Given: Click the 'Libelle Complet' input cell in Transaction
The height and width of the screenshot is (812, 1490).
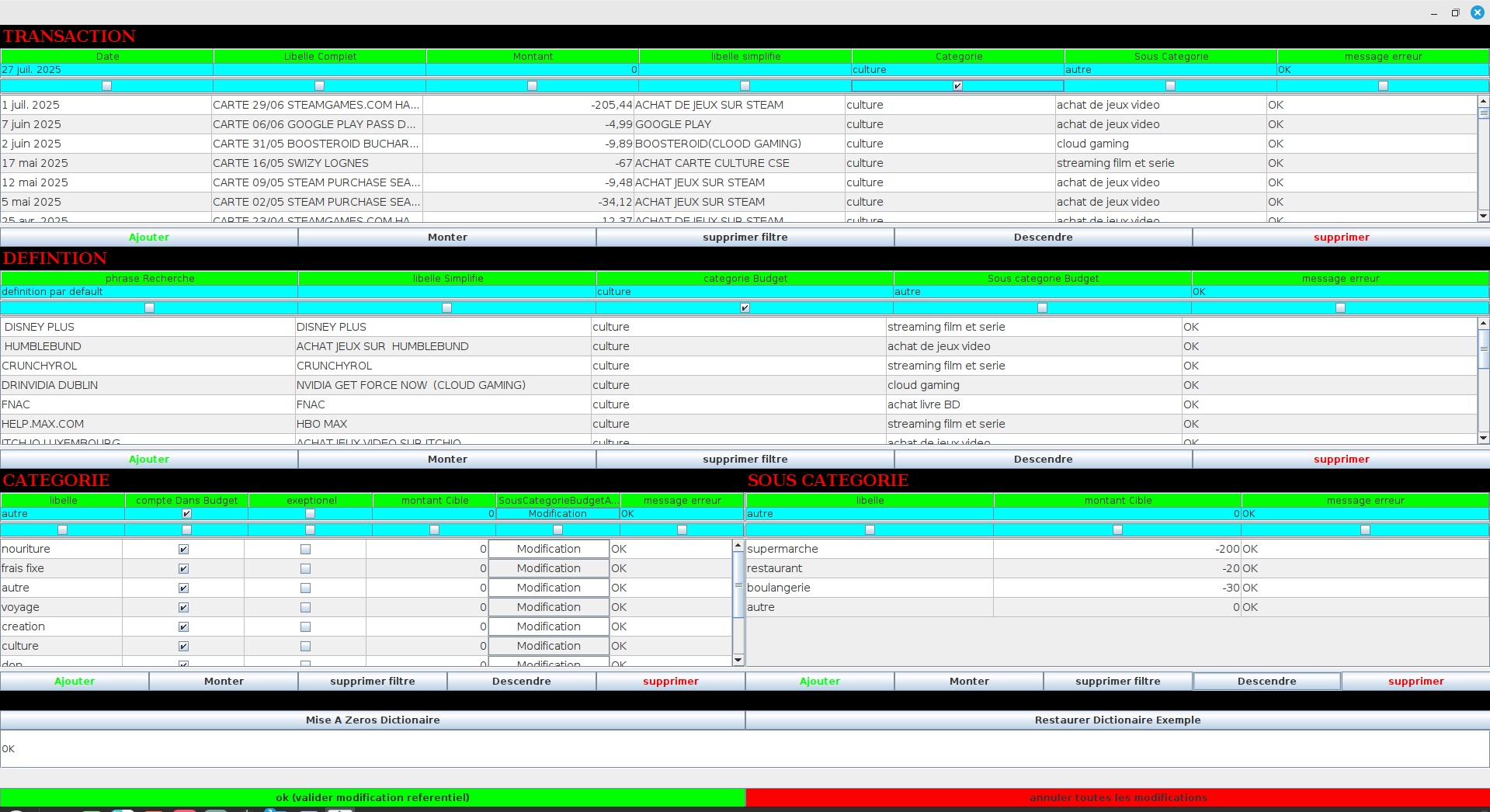Looking at the screenshot, I should (x=319, y=70).
